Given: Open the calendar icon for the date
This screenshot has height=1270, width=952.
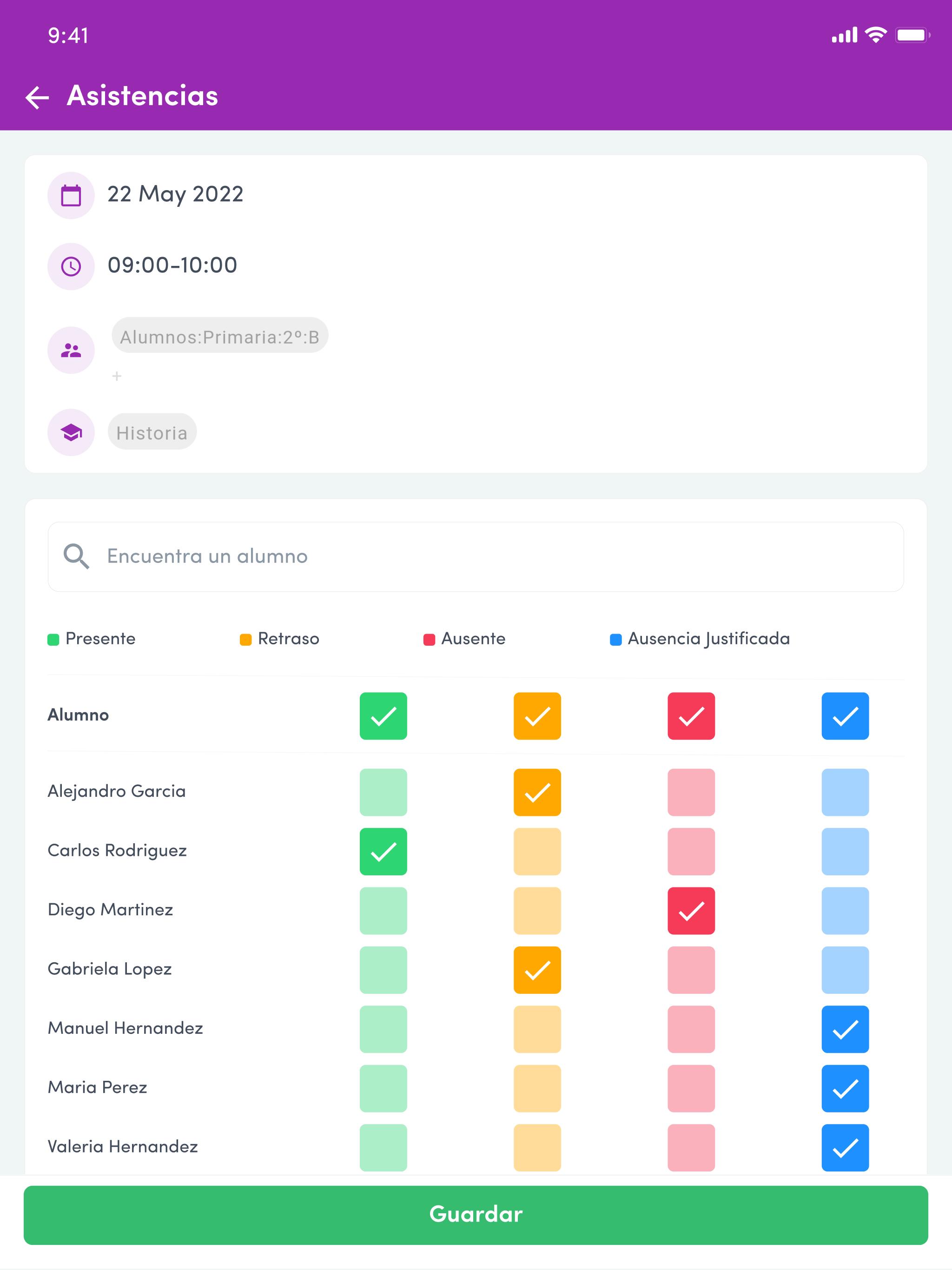Looking at the screenshot, I should pos(71,195).
